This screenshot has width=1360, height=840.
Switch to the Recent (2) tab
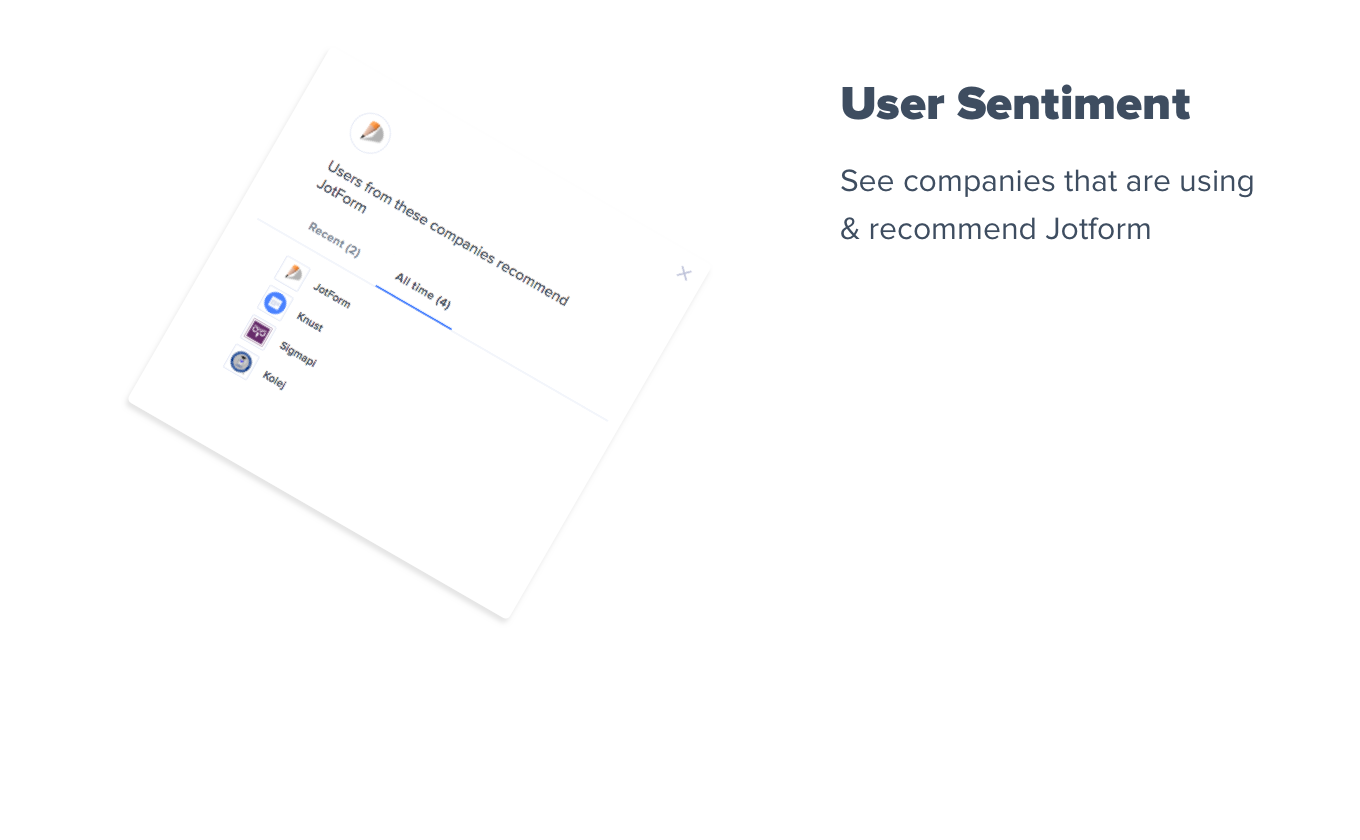pyautogui.click(x=334, y=240)
